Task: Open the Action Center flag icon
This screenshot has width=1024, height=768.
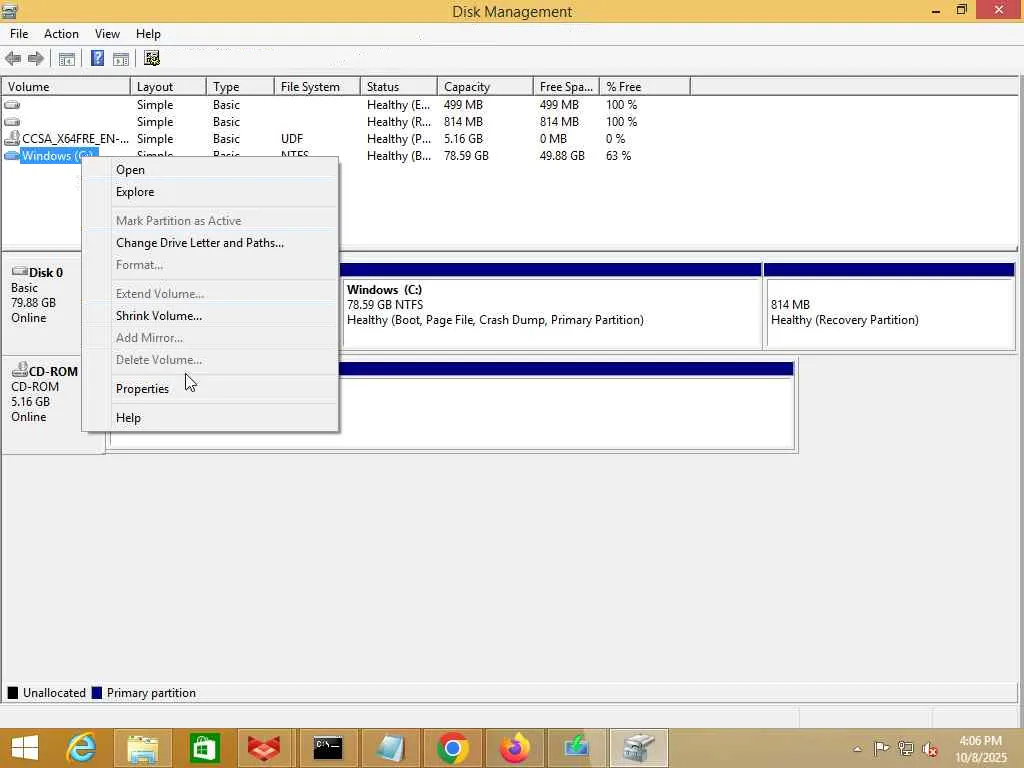Action: 881,748
